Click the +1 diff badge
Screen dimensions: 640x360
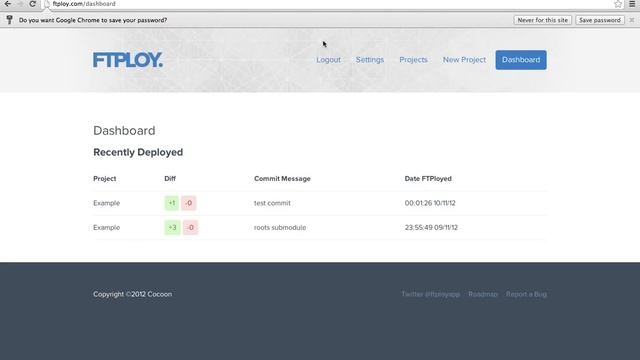click(x=172, y=203)
